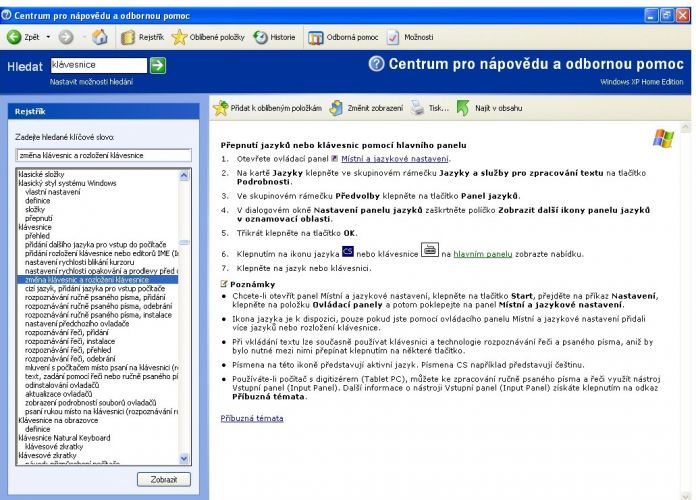696x500 pixels.
Task: Click the keyboard icon in step 6
Action: pyautogui.click(x=429, y=250)
